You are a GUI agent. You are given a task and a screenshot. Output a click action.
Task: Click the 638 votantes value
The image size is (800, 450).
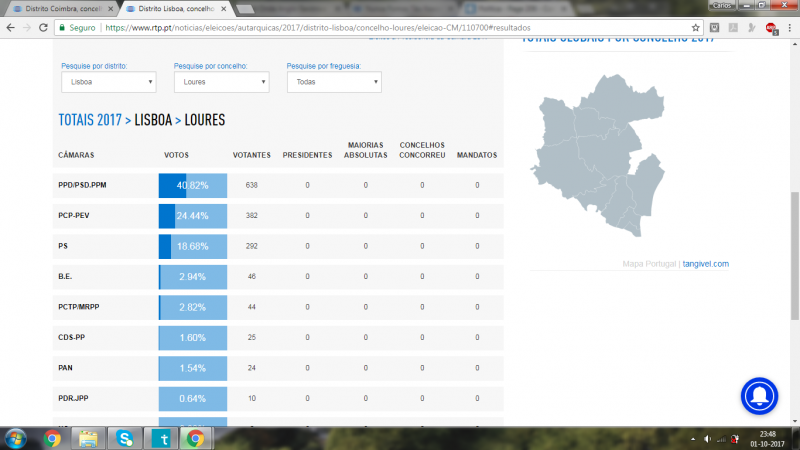[252, 185]
